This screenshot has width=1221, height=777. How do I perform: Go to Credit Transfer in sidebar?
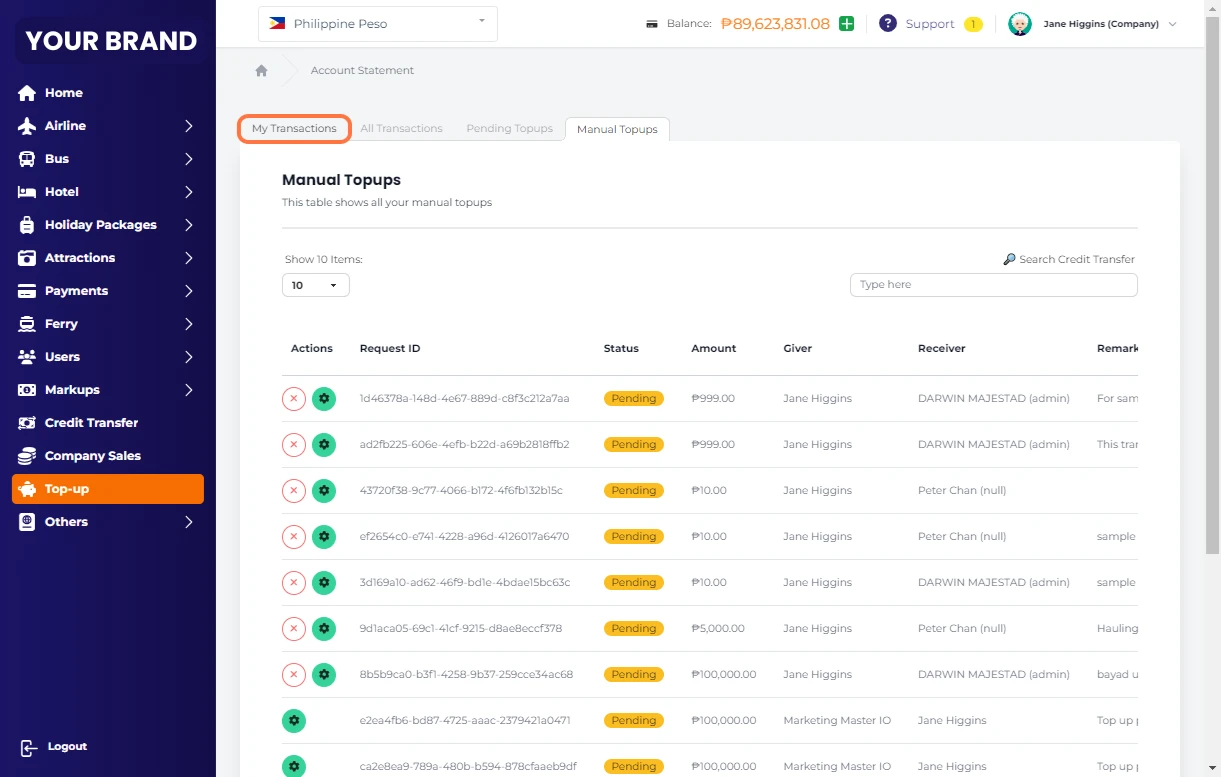click(x=91, y=423)
